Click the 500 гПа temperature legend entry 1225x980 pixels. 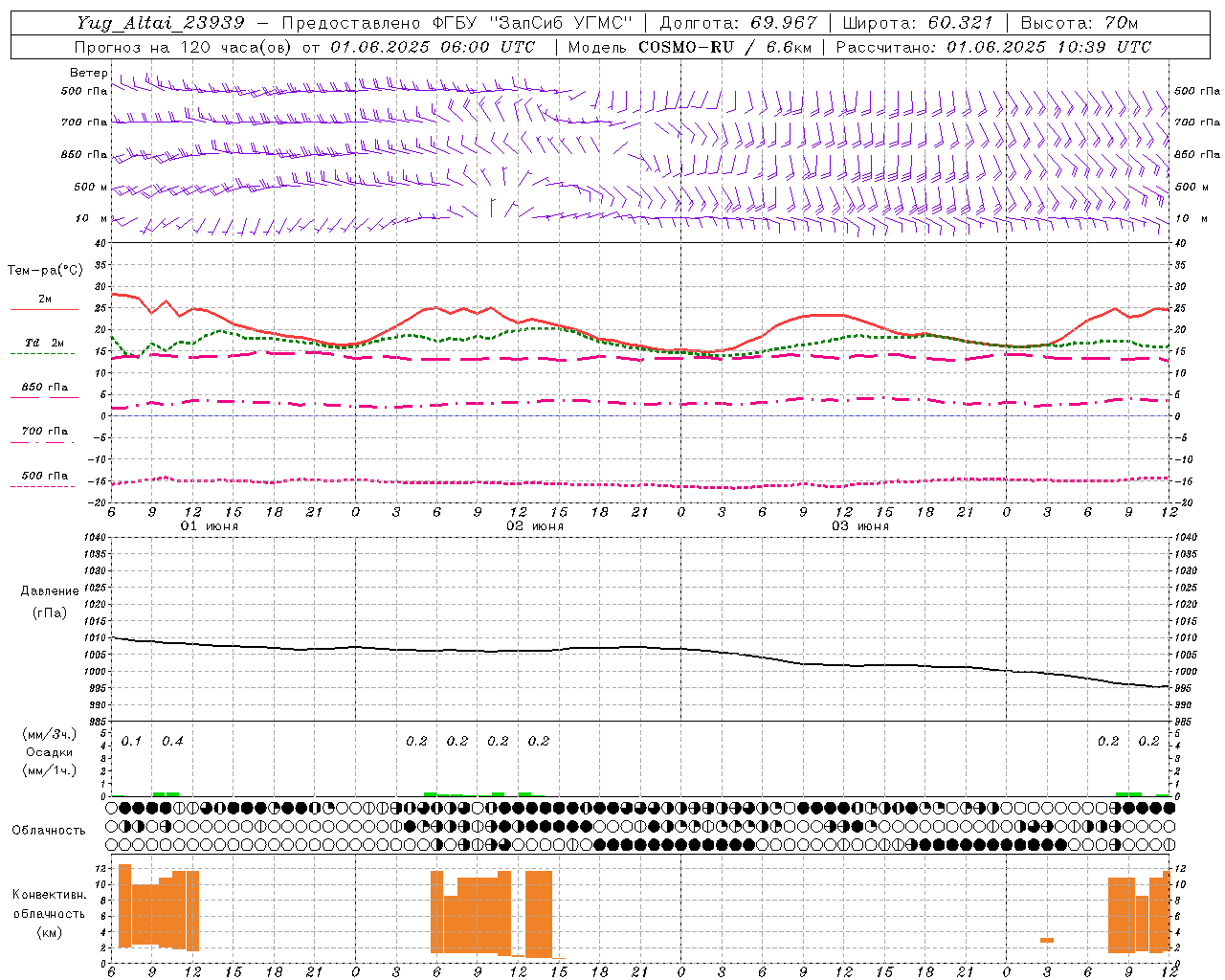[x=45, y=476]
